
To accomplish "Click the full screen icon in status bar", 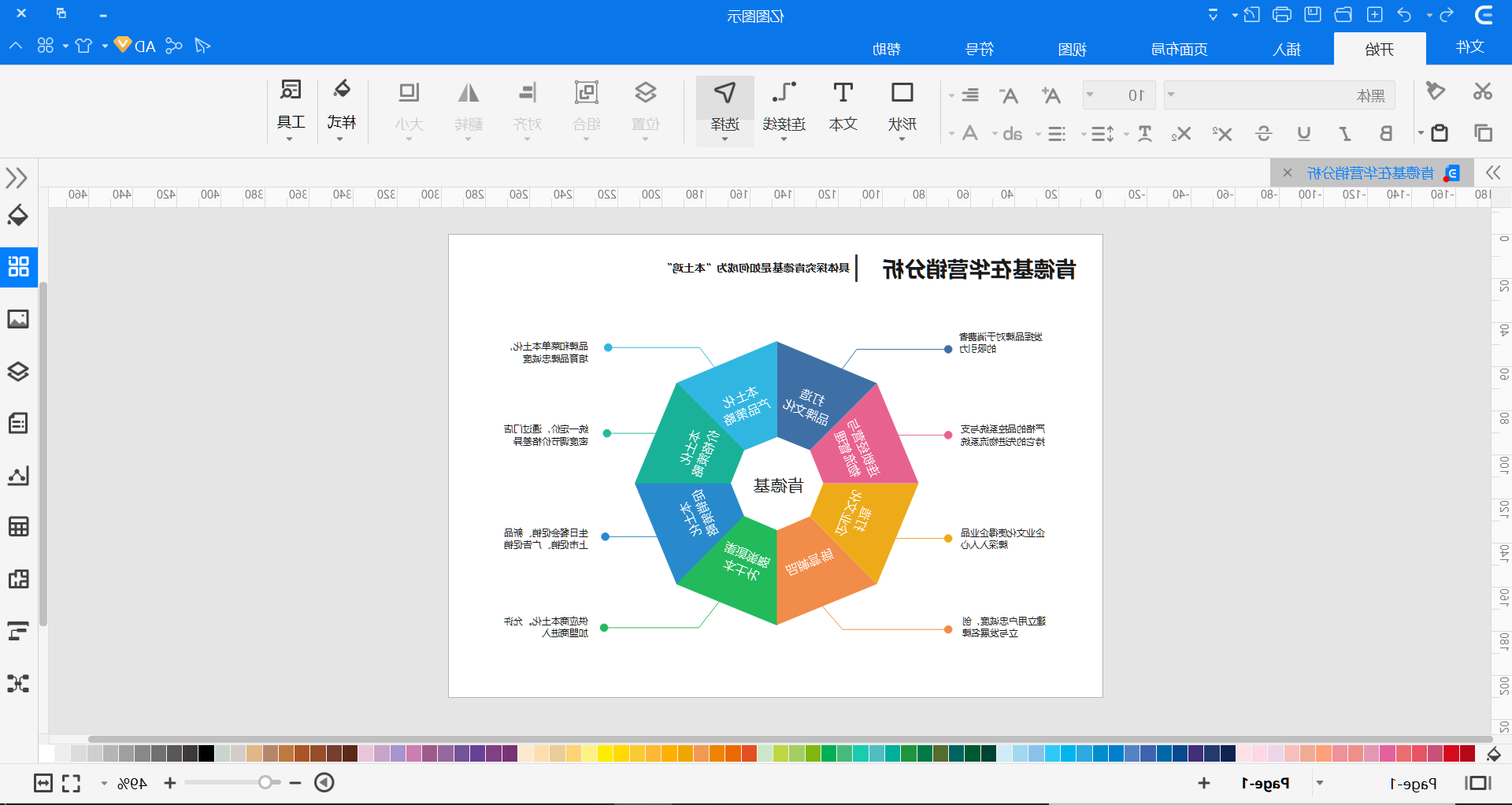I will point(72,783).
